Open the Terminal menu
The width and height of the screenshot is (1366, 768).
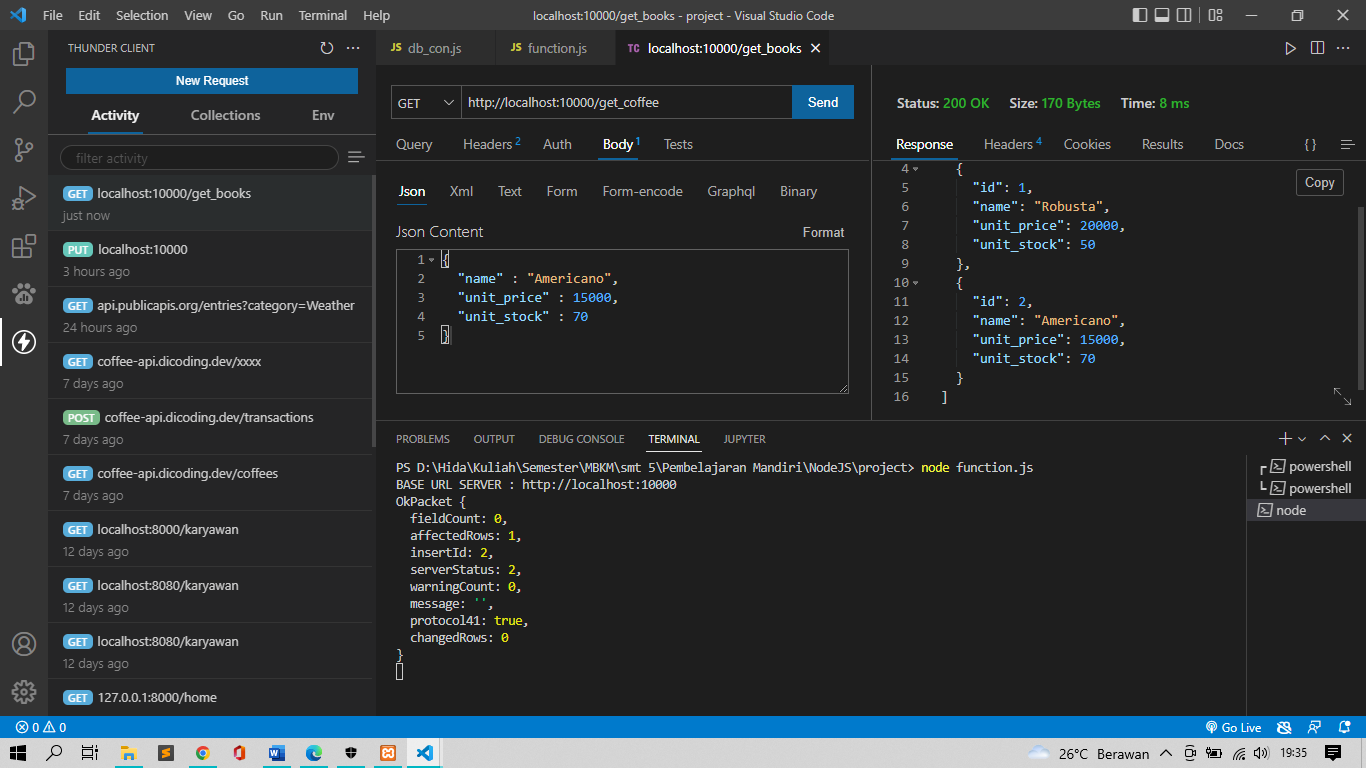point(323,16)
